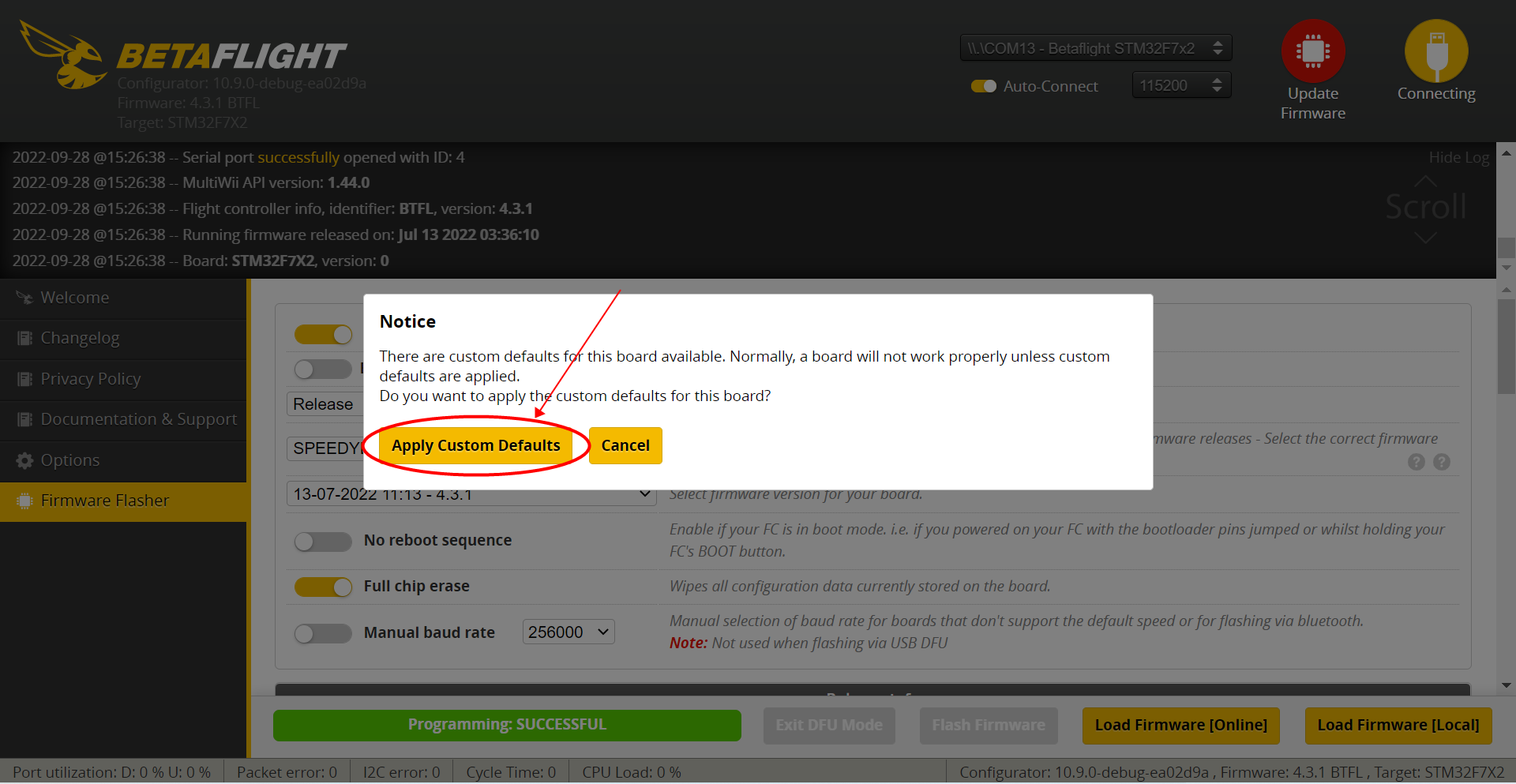Open the Documentation & Support tab
Image resolution: width=1516 pixels, height=784 pixels.
[123, 419]
